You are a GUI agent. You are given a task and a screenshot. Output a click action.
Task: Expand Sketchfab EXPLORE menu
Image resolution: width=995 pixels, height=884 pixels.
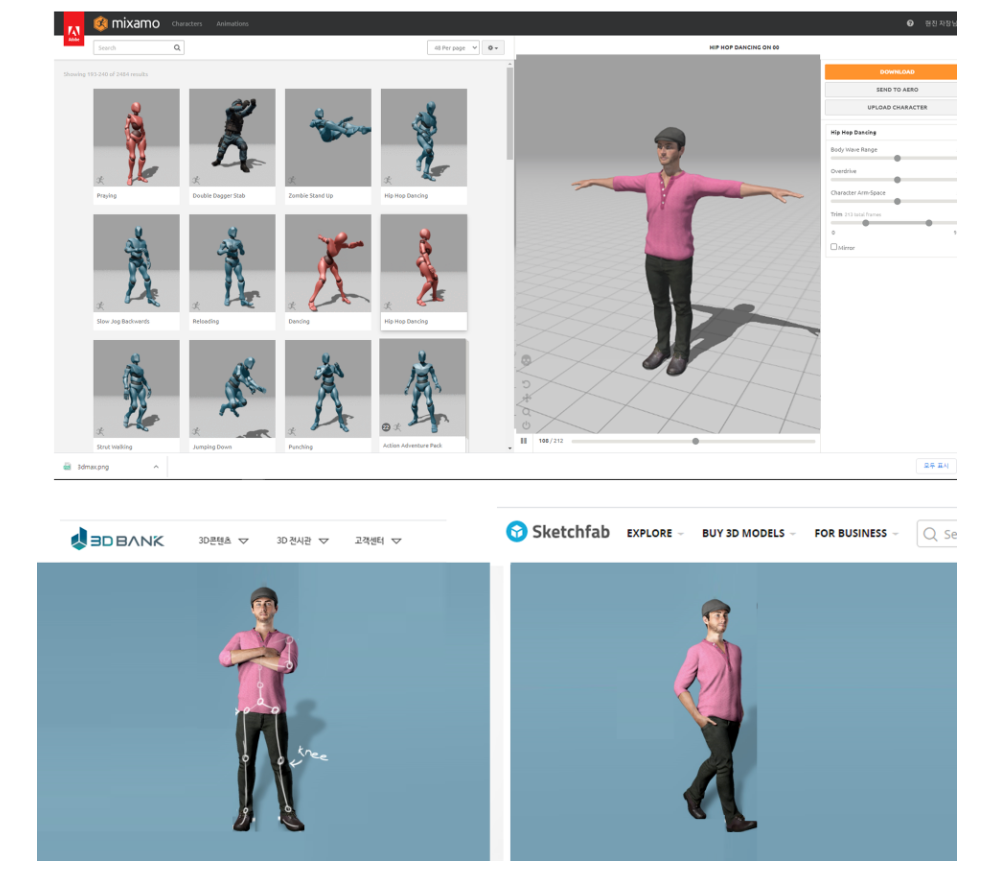pos(655,533)
